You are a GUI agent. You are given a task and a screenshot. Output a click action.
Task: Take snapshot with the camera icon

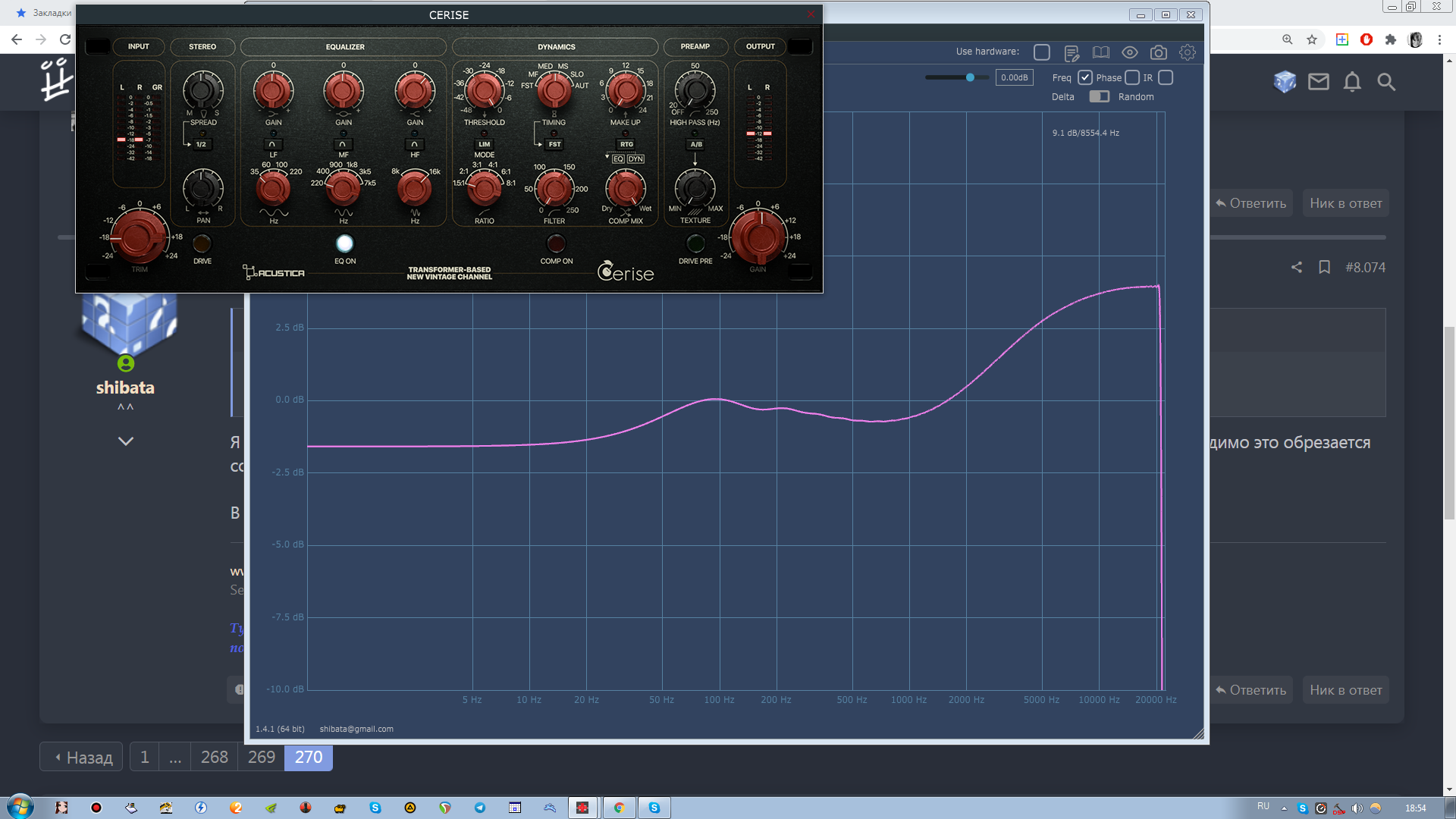pyautogui.click(x=1158, y=52)
